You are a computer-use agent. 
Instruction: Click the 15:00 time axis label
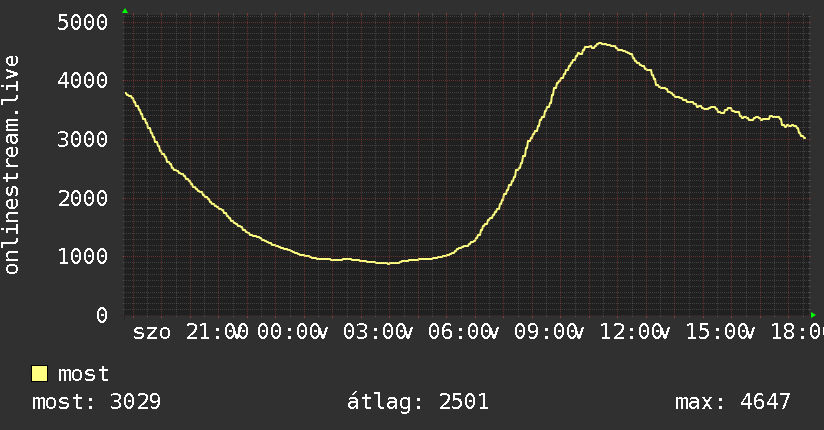720,332
